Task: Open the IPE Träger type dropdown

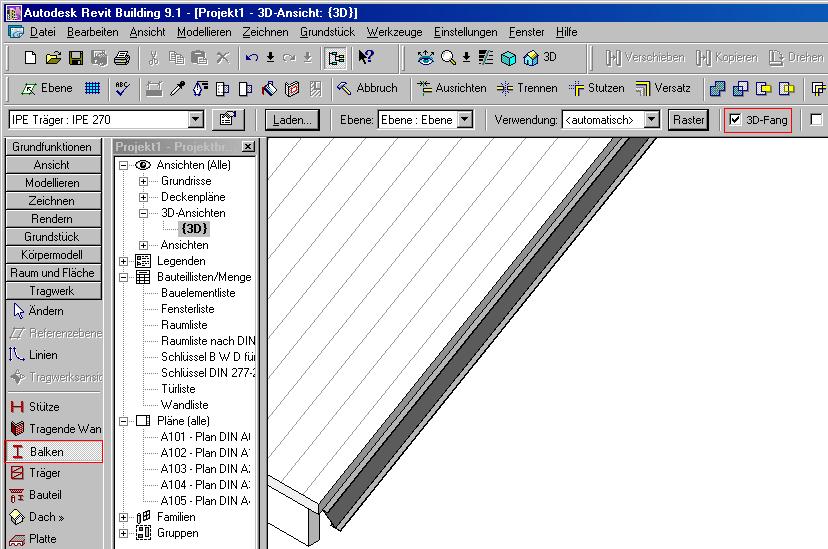Action: click(196, 120)
